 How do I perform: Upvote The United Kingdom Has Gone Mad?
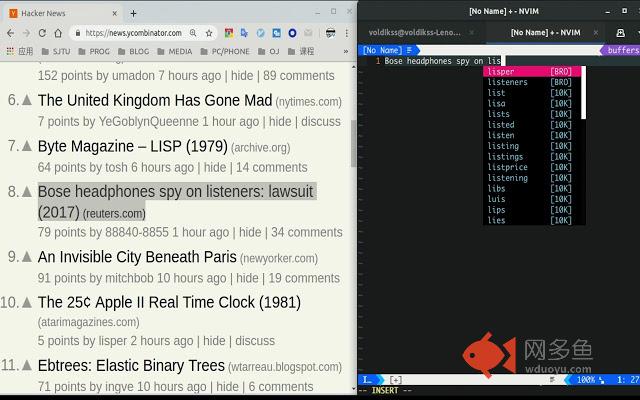[x=27, y=100]
